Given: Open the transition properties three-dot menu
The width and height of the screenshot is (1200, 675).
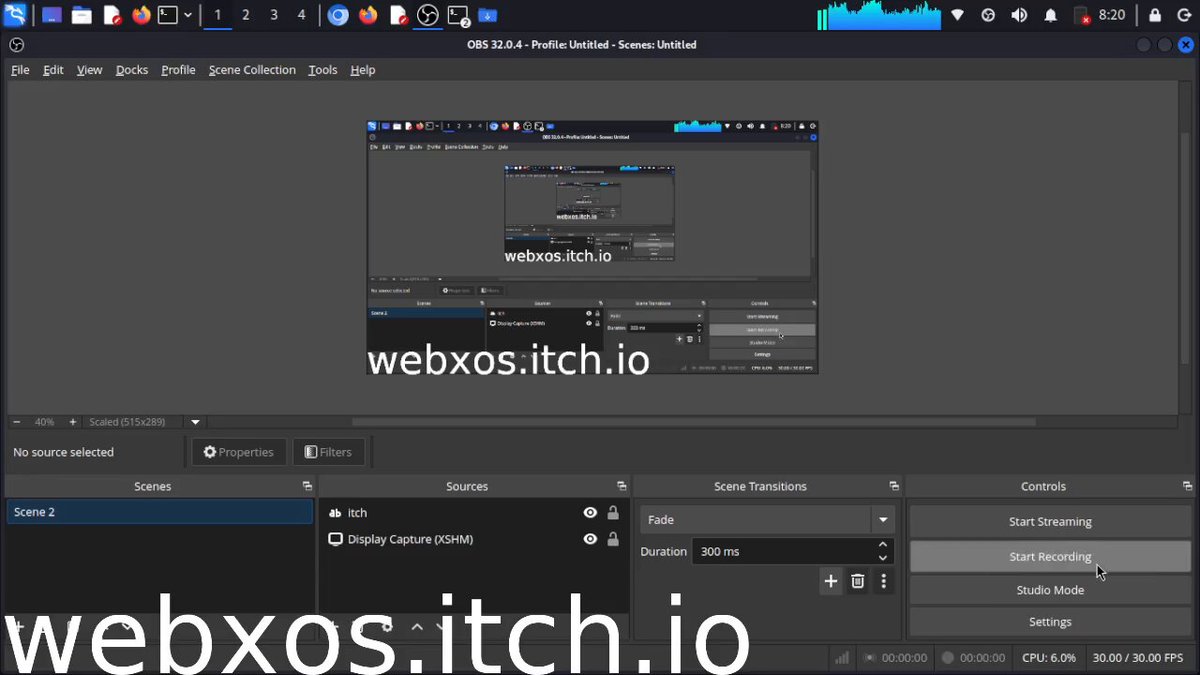Looking at the screenshot, I should coord(884,581).
